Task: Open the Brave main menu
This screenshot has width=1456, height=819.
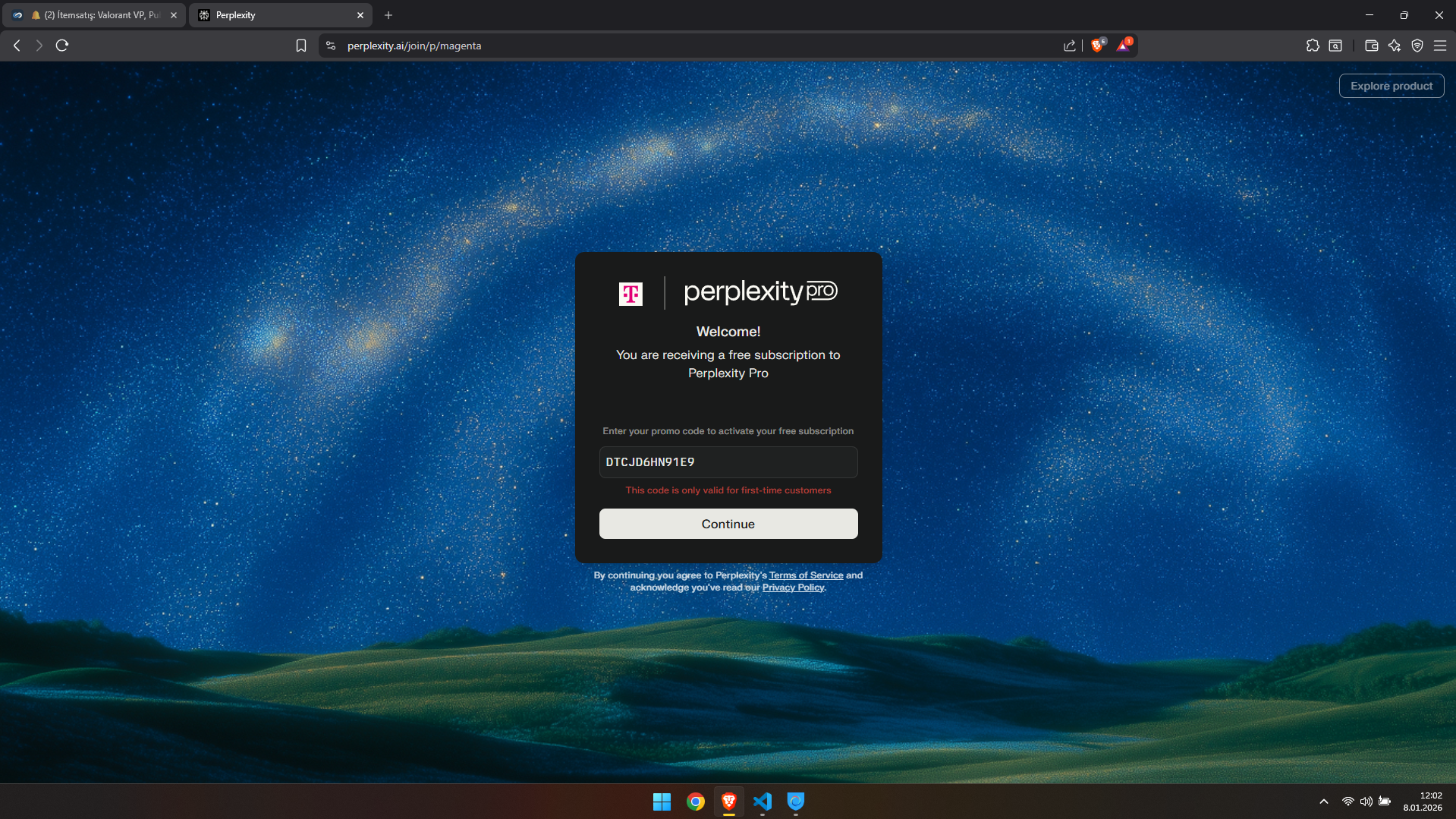Action: click(1440, 46)
